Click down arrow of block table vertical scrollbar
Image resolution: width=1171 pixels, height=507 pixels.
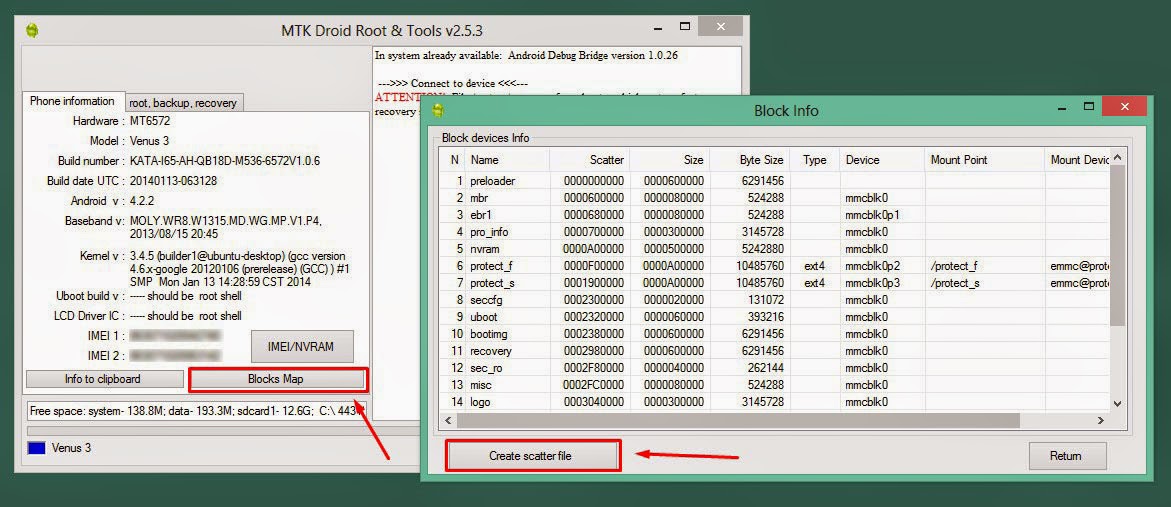(x=1117, y=403)
